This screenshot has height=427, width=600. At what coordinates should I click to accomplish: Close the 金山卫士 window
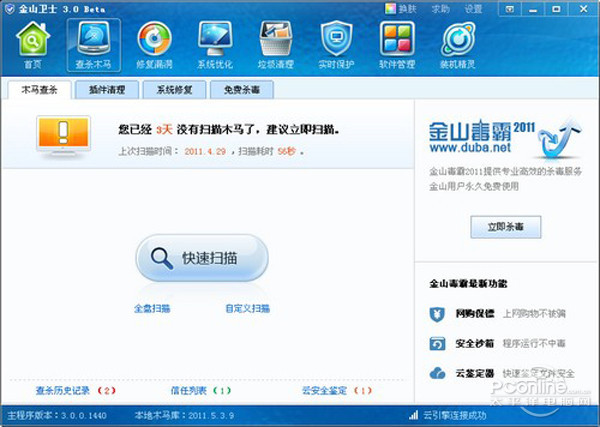click(584, 9)
